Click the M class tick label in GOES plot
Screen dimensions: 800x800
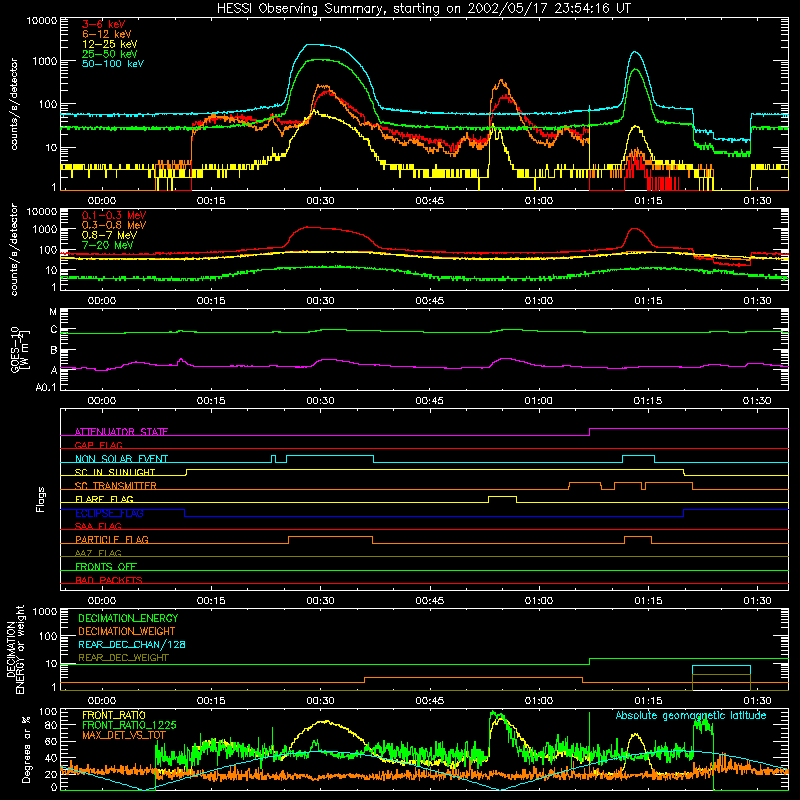coord(53,312)
